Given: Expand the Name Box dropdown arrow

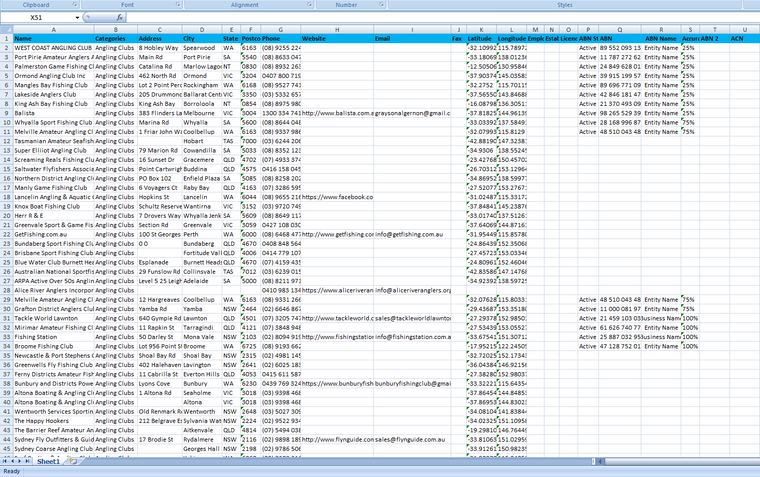Looking at the screenshot, I should tap(78, 18).
